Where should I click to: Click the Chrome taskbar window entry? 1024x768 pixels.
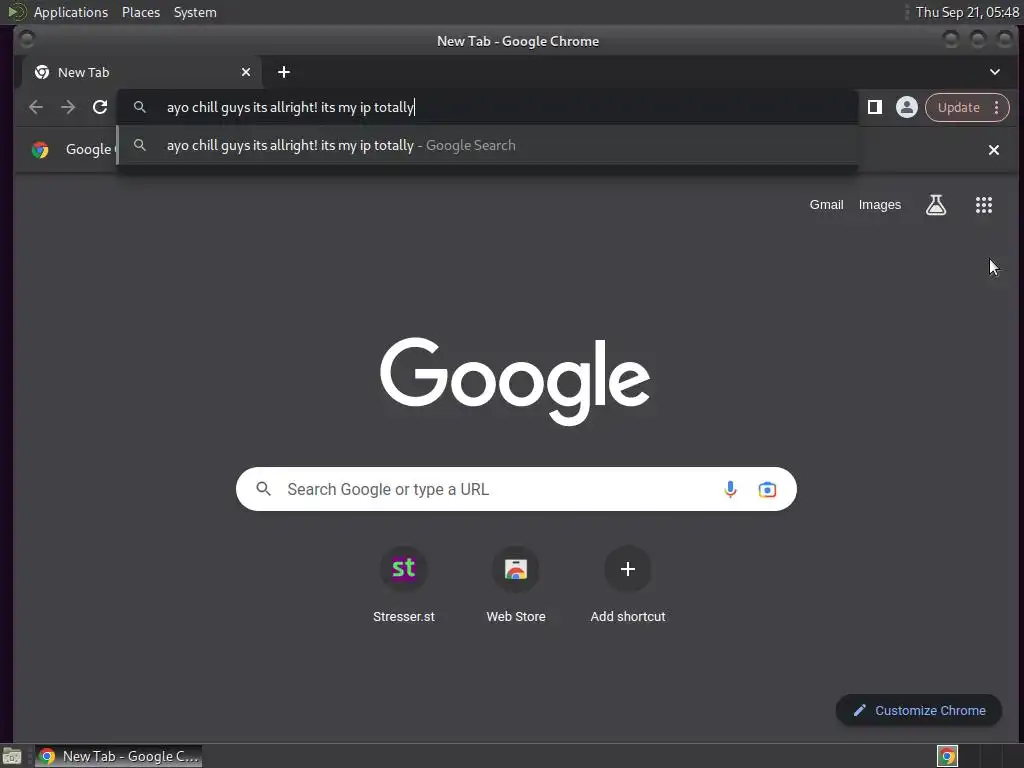pyautogui.click(x=118, y=756)
